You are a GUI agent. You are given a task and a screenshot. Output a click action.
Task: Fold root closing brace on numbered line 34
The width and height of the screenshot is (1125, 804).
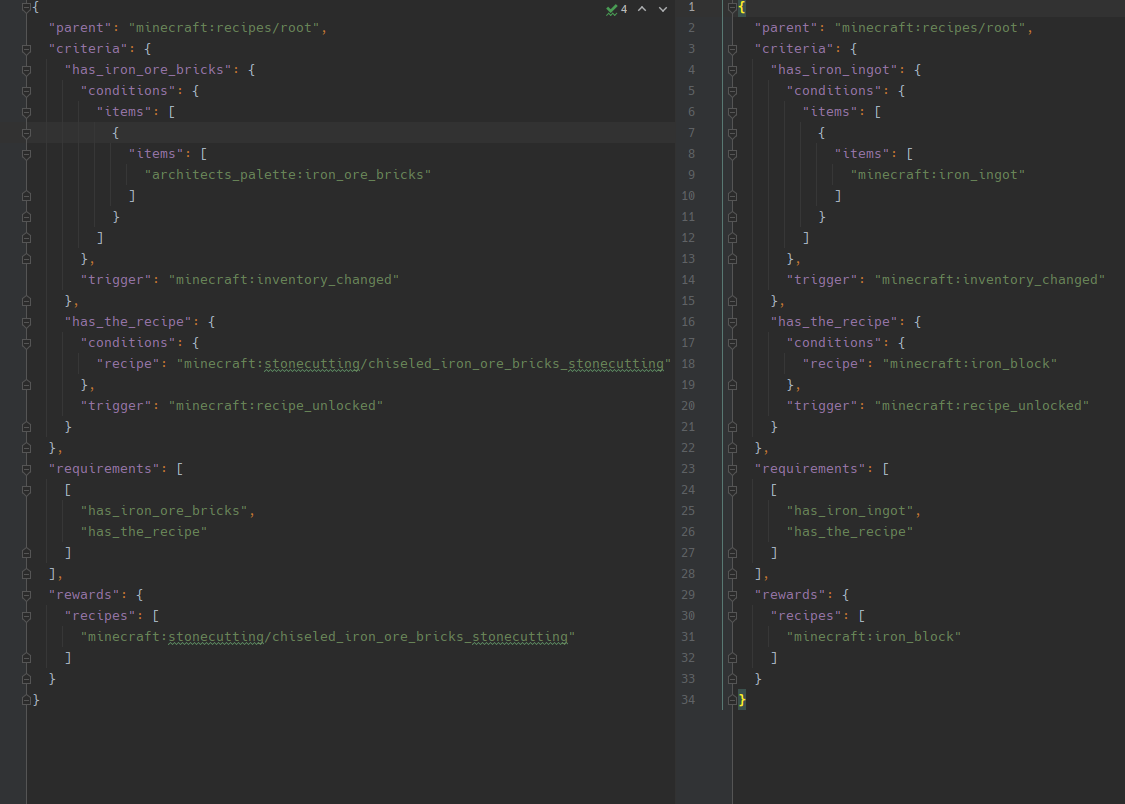click(x=733, y=700)
